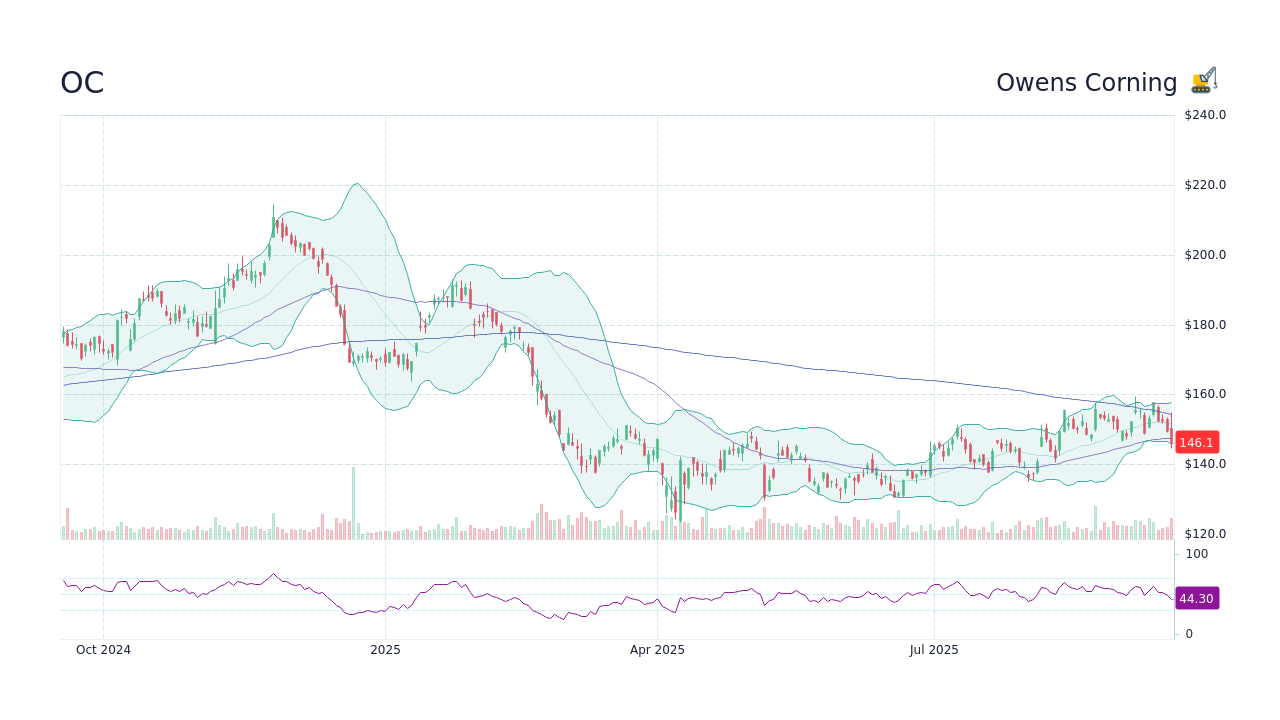This screenshot has height=720, width=1280.
Task: Select the Apr 2025 axis label
Action: pos(658,649)
